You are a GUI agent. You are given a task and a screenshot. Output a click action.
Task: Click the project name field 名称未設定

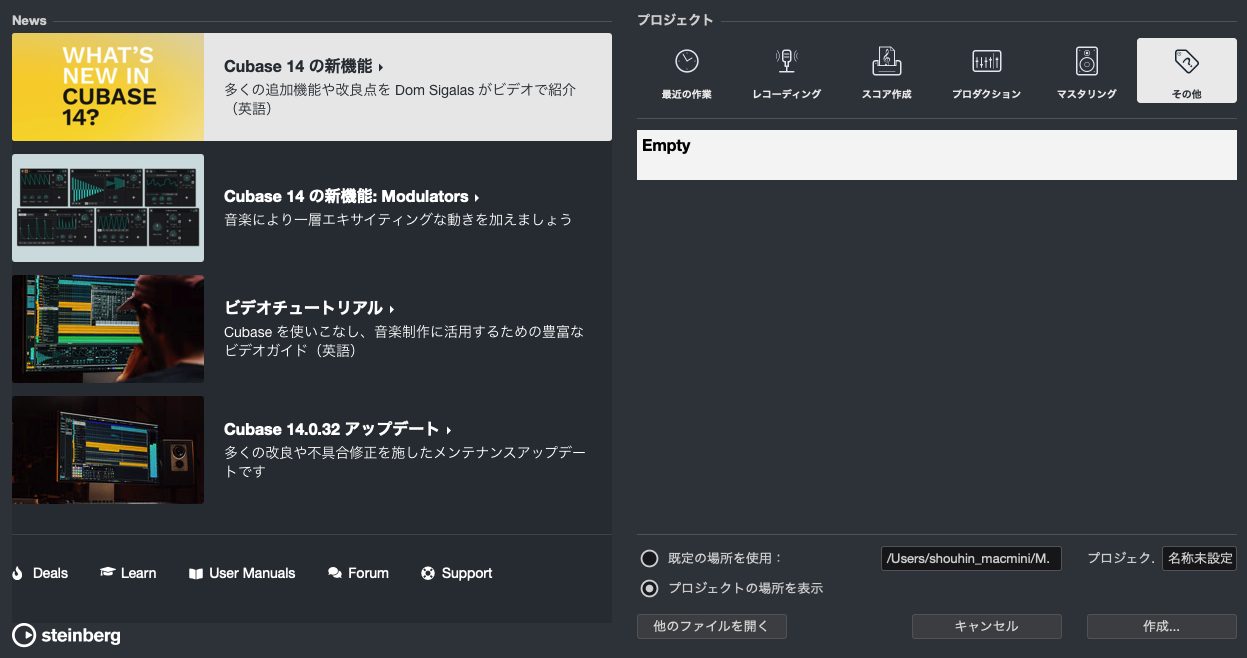[1199, 558]
